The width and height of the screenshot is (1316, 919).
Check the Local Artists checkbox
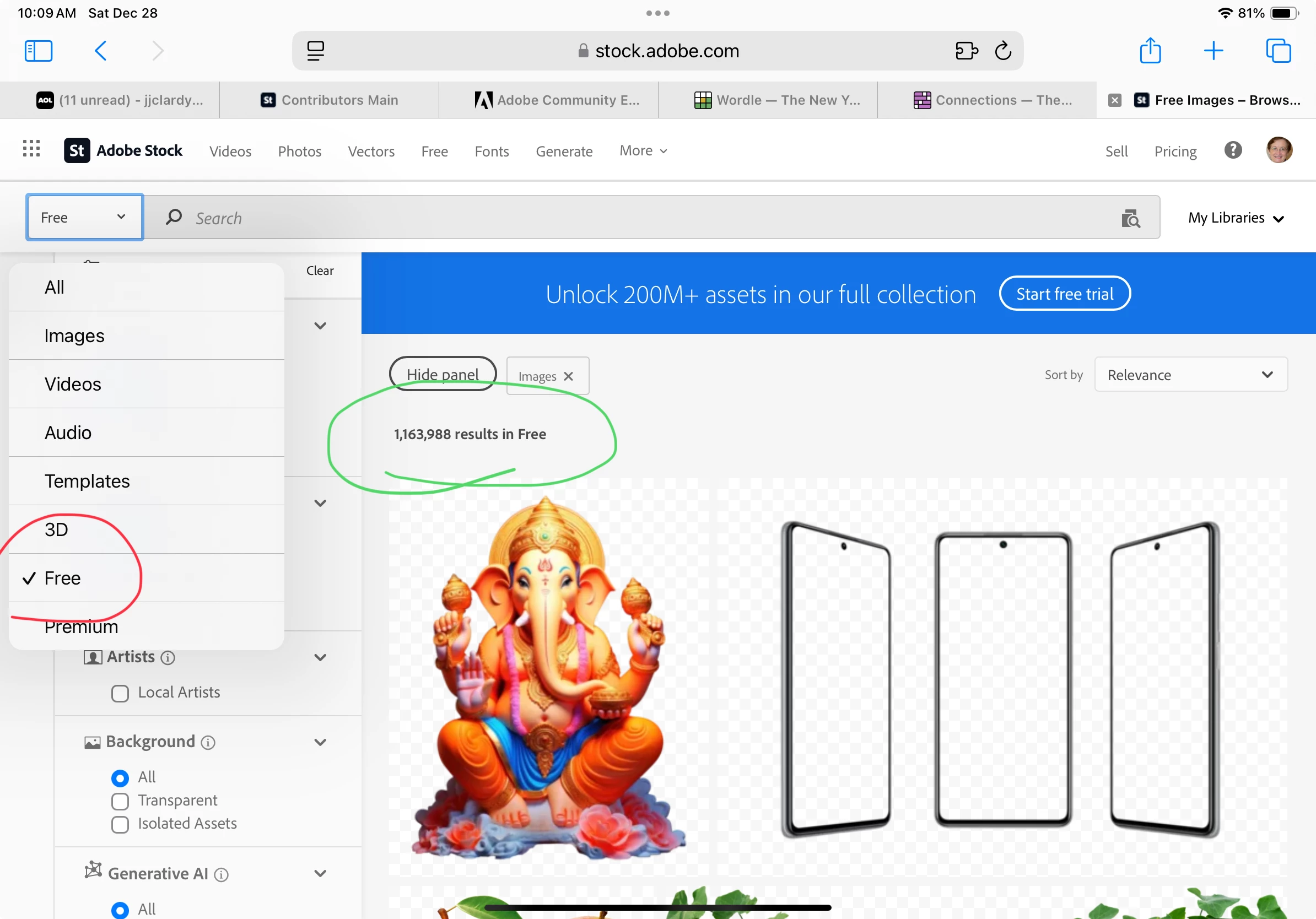tap(120, 693)
